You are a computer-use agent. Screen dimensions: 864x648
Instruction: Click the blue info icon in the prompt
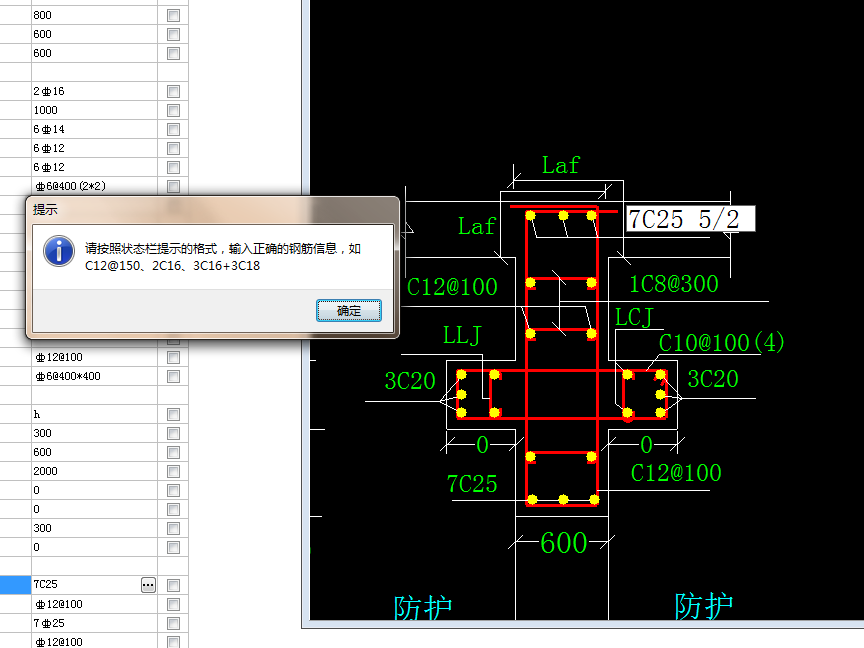[x=59, y=251]
